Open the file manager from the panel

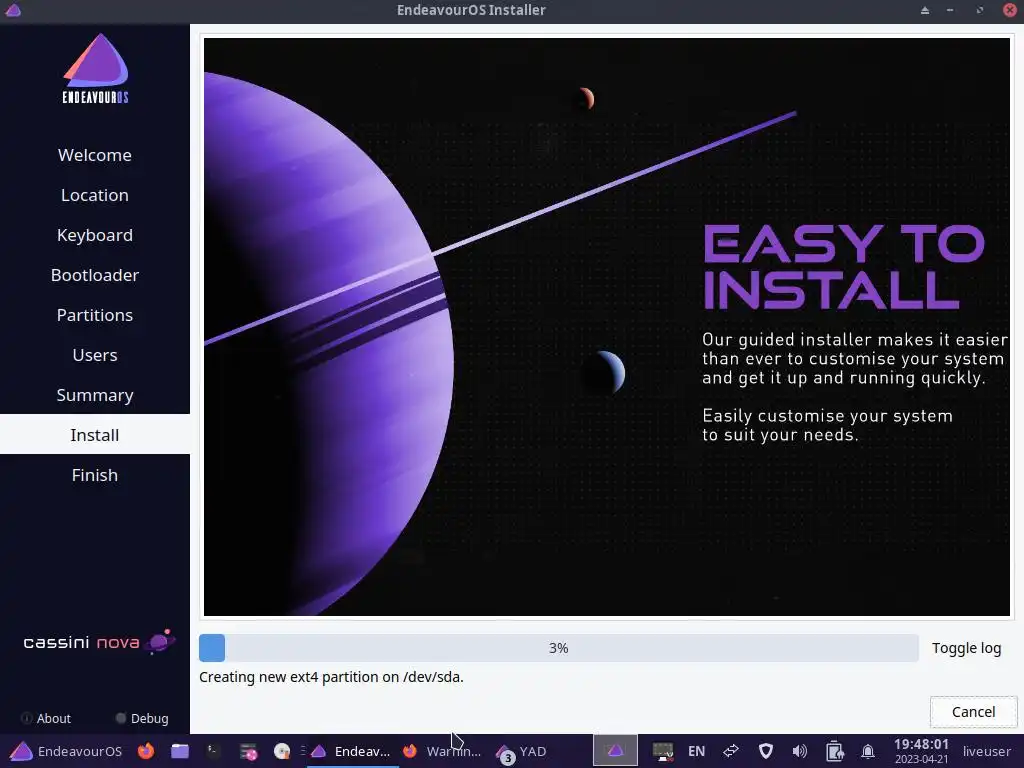[x=180, y=751]
